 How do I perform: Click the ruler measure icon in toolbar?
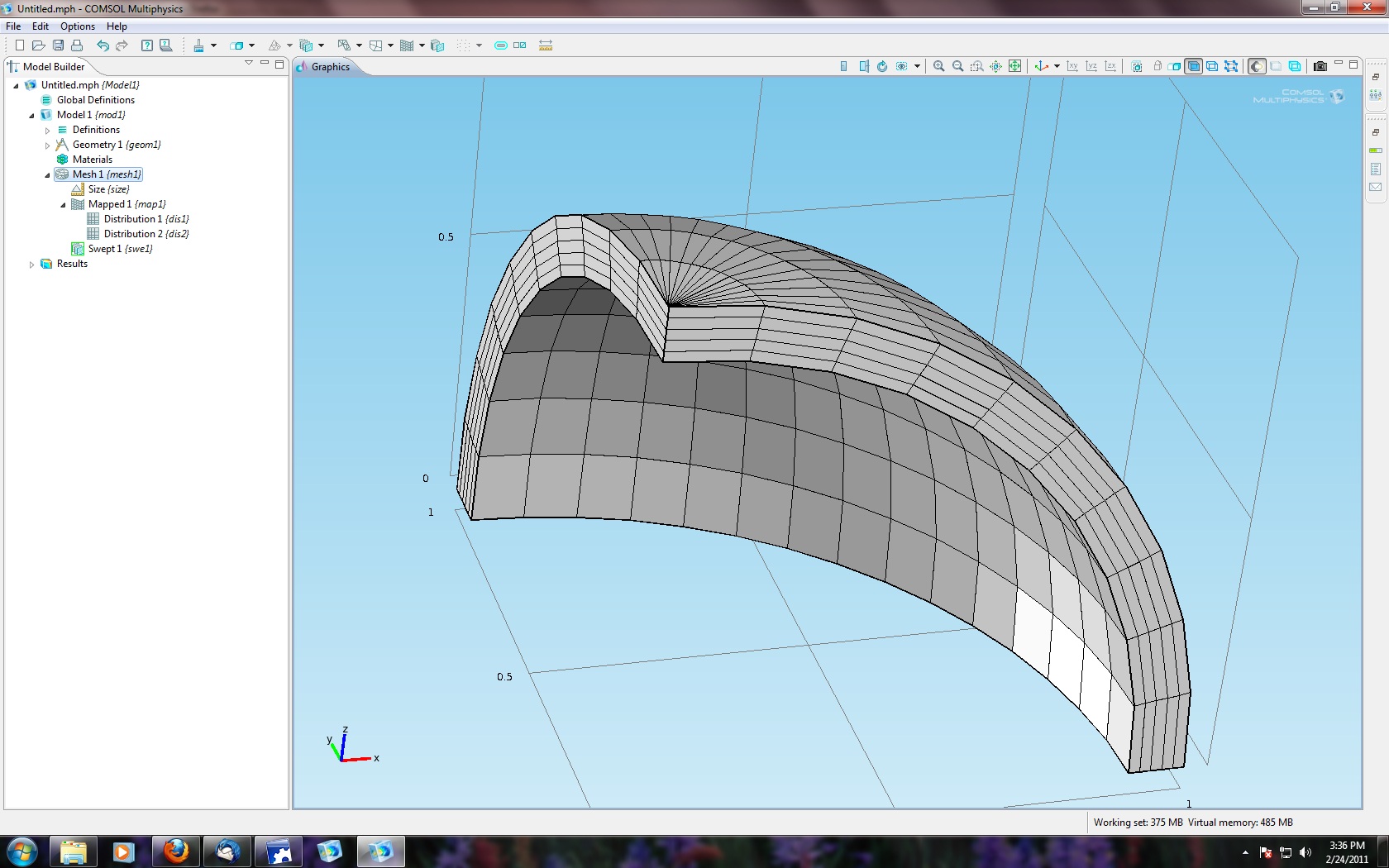[546, 45]
